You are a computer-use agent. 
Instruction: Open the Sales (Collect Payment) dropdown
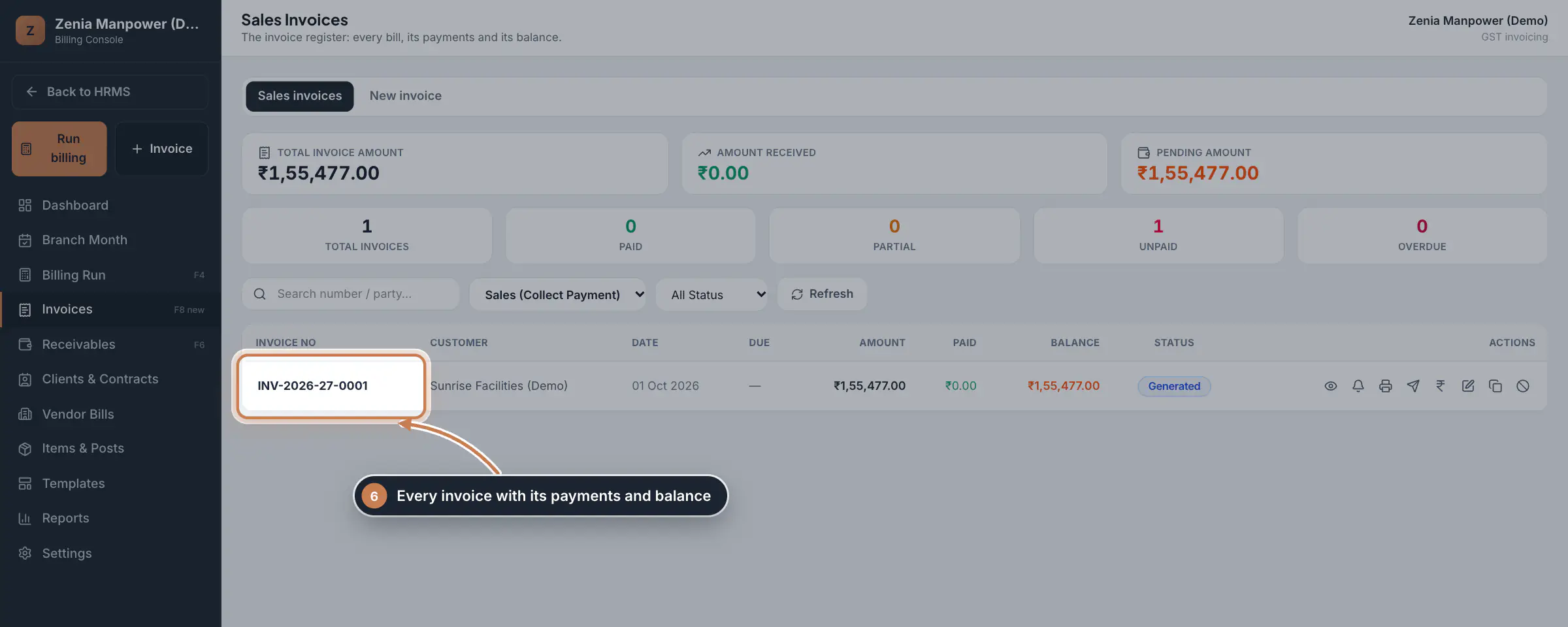pos(558,295)
